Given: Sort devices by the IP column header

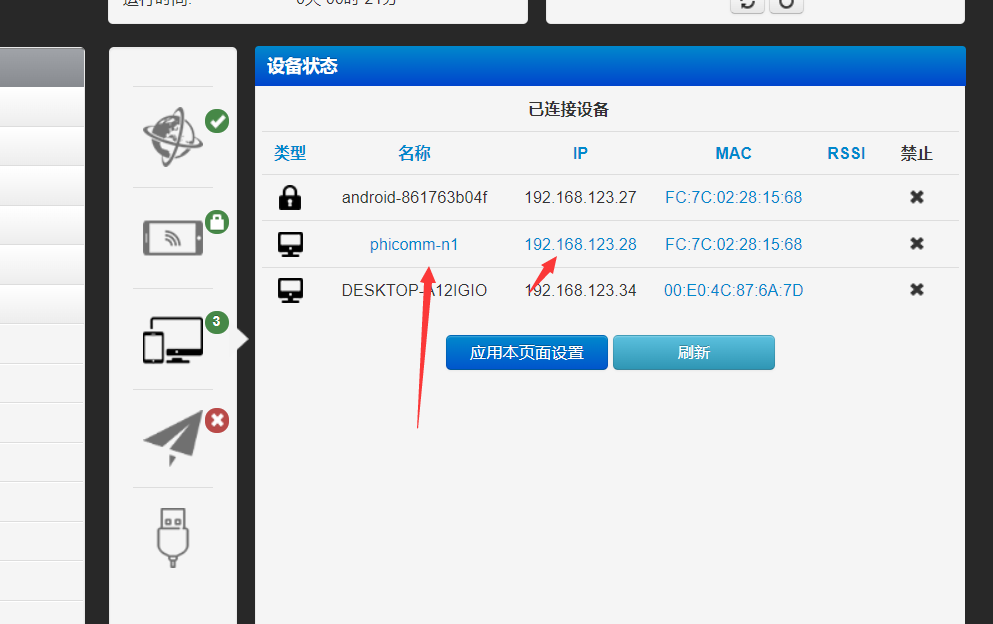Looking at the screenshot, I should [x=580, y=154].
